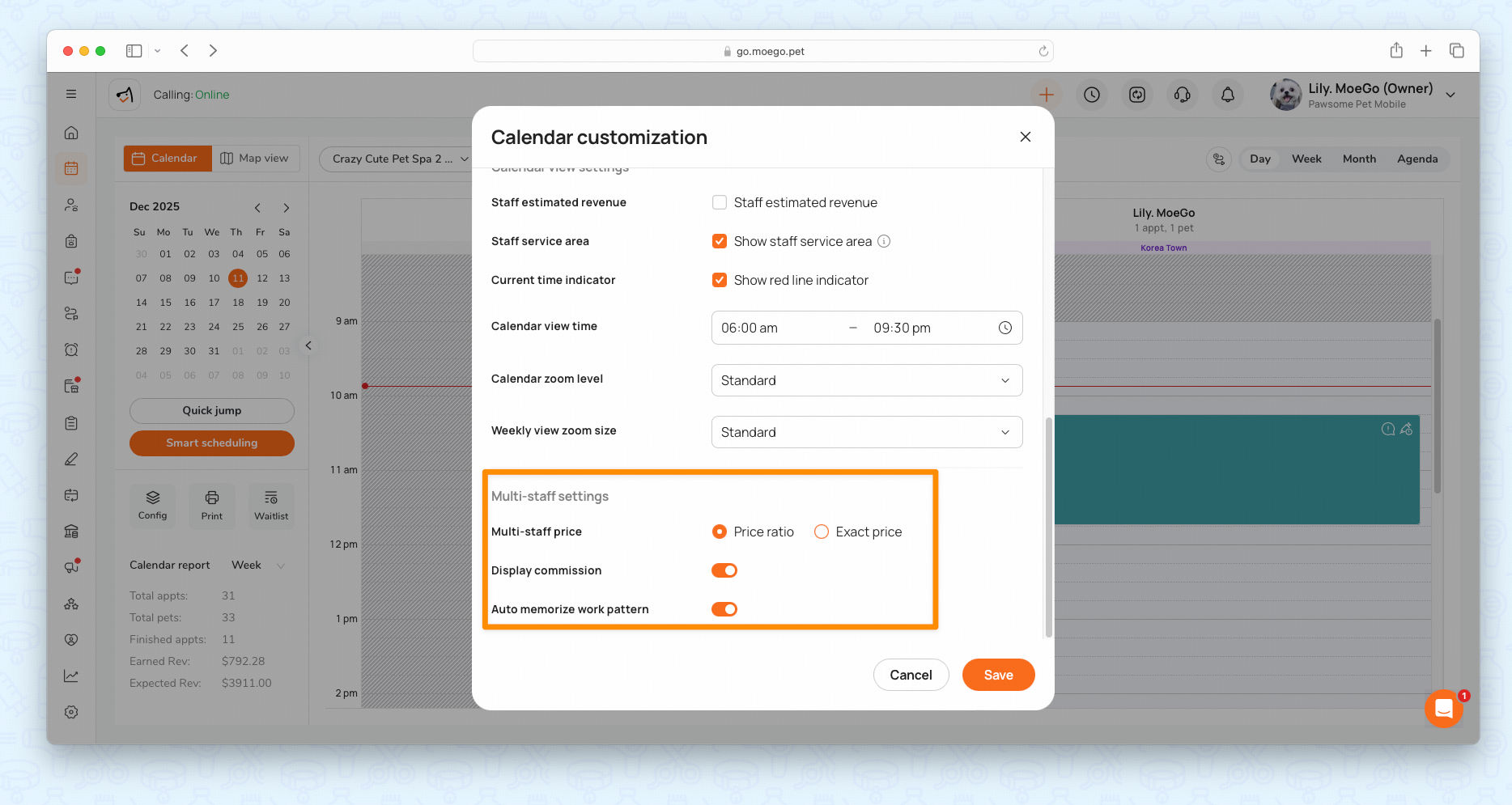The width and height of the screenshot is (1512, 805).
Task: Open the orange chat bubble widget
Action: [1443, 709]
